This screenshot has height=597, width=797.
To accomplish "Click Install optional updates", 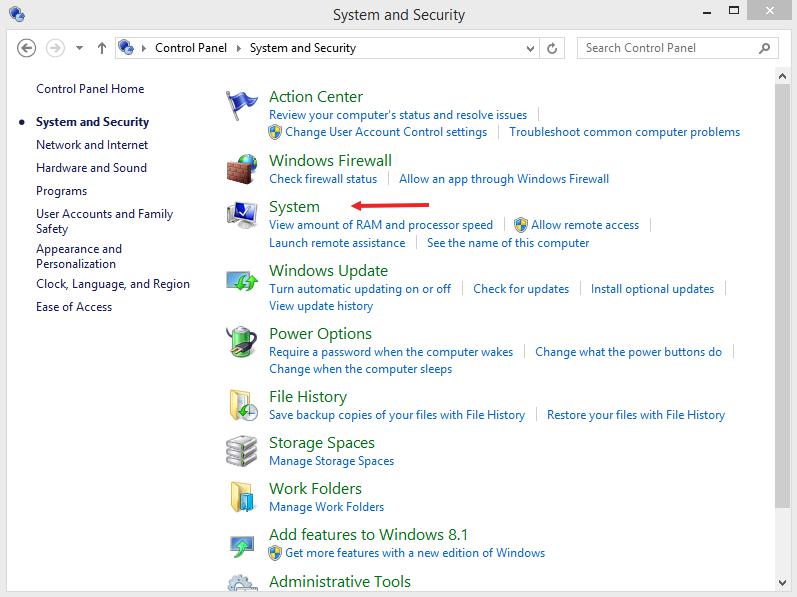I will tap(652, 289).
